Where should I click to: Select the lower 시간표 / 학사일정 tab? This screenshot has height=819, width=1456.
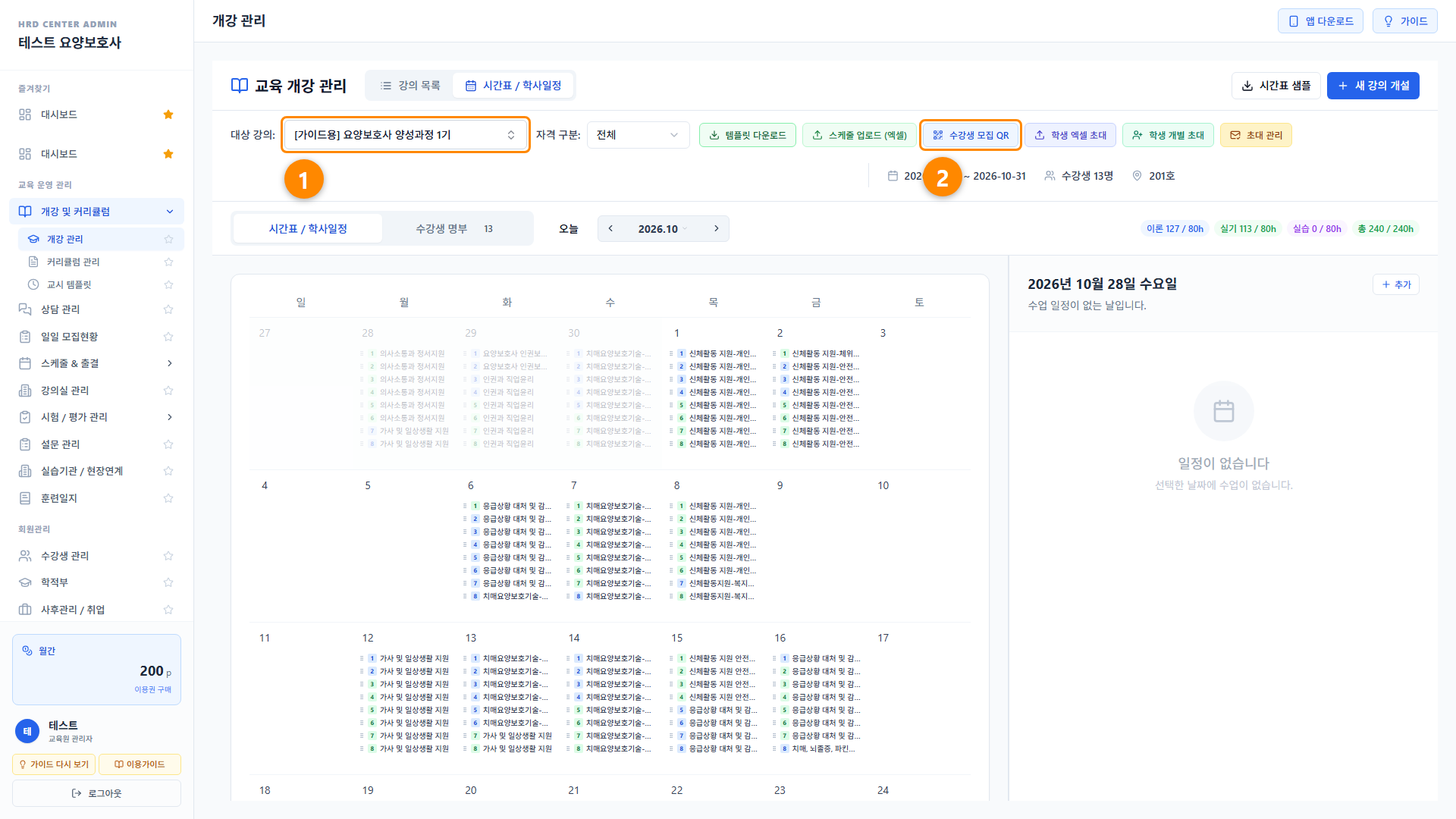308,229
